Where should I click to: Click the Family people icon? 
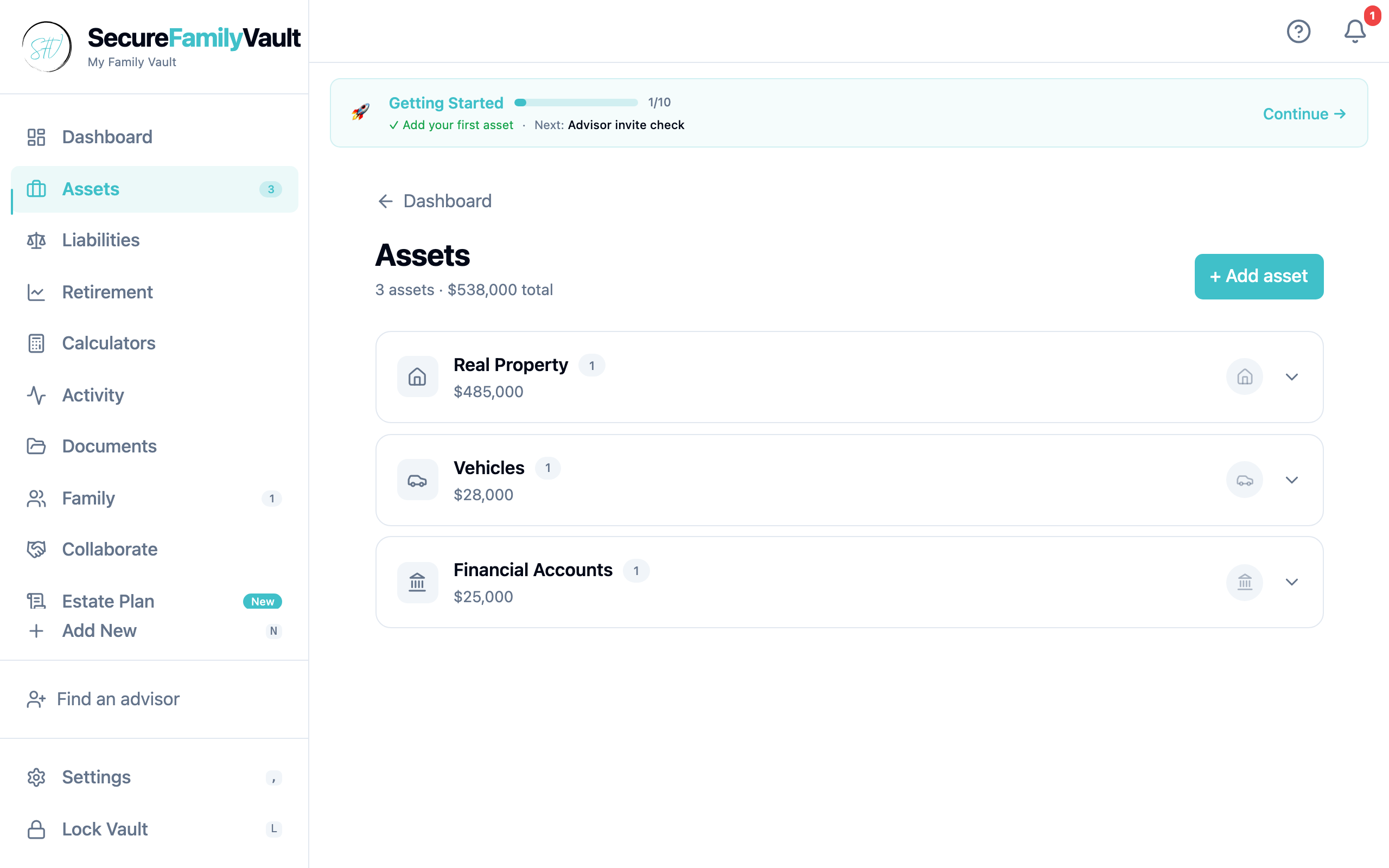[x=36, y=499]
